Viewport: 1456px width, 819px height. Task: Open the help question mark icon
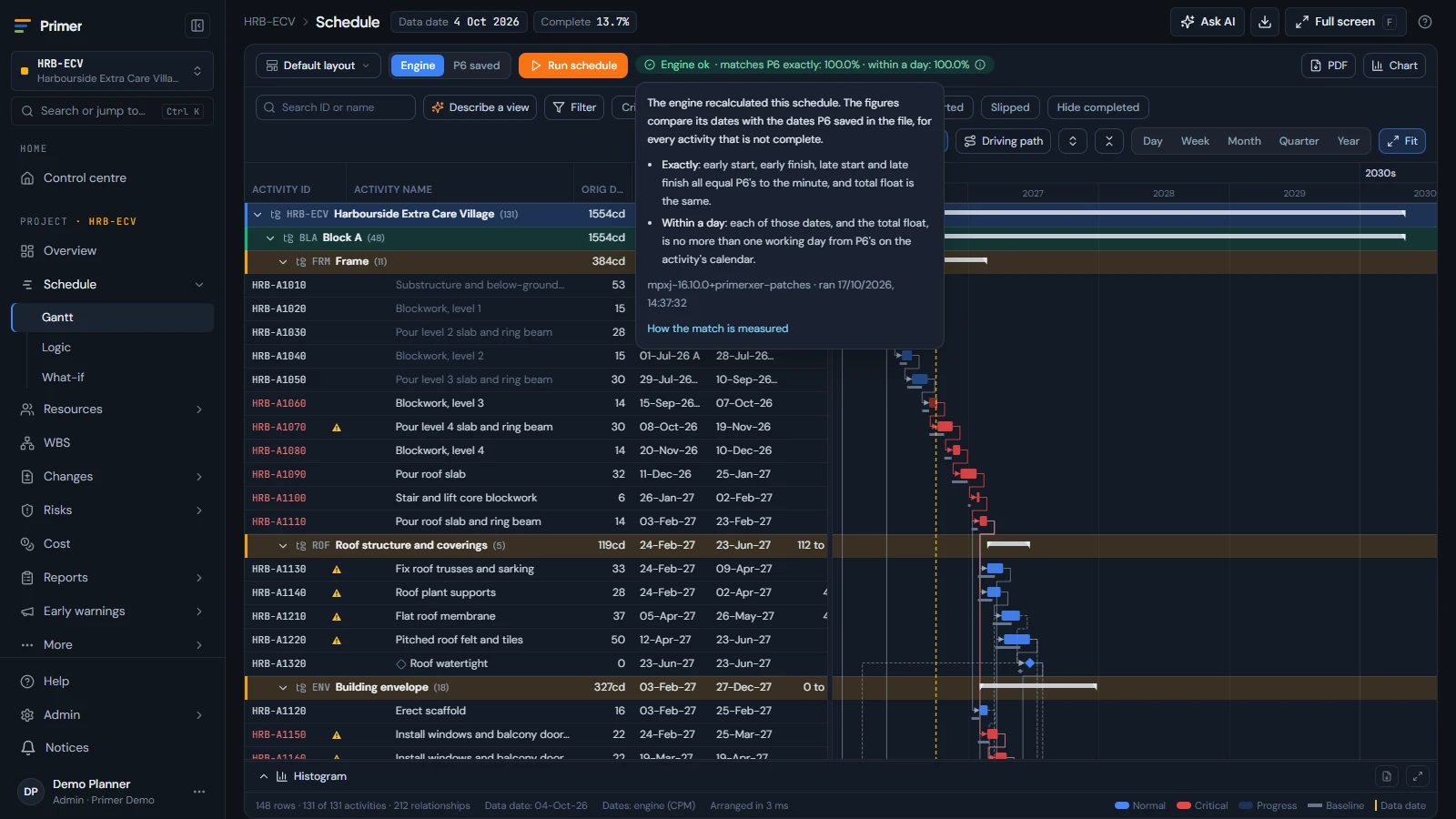click(1425, 22)
